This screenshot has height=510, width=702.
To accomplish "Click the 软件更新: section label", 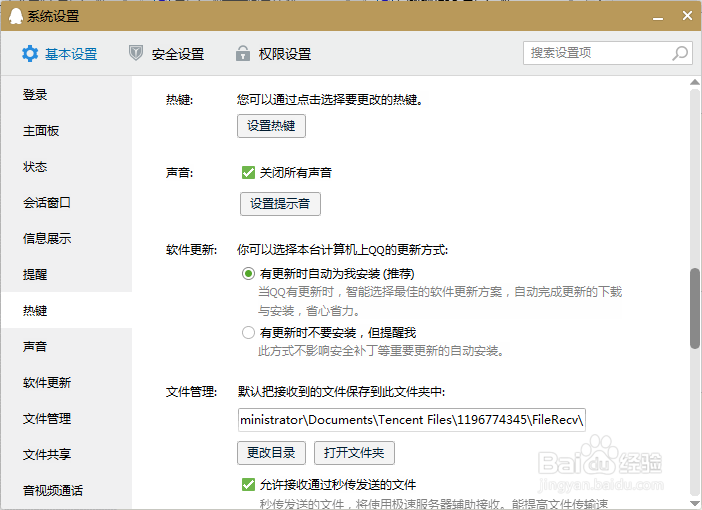I will [x=192, y=249].
